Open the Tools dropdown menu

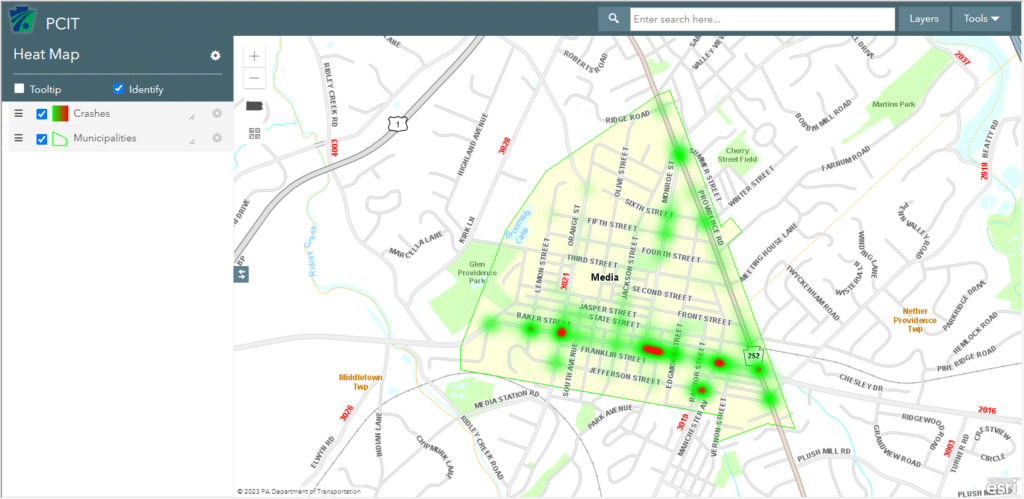(x=982, y=19)
